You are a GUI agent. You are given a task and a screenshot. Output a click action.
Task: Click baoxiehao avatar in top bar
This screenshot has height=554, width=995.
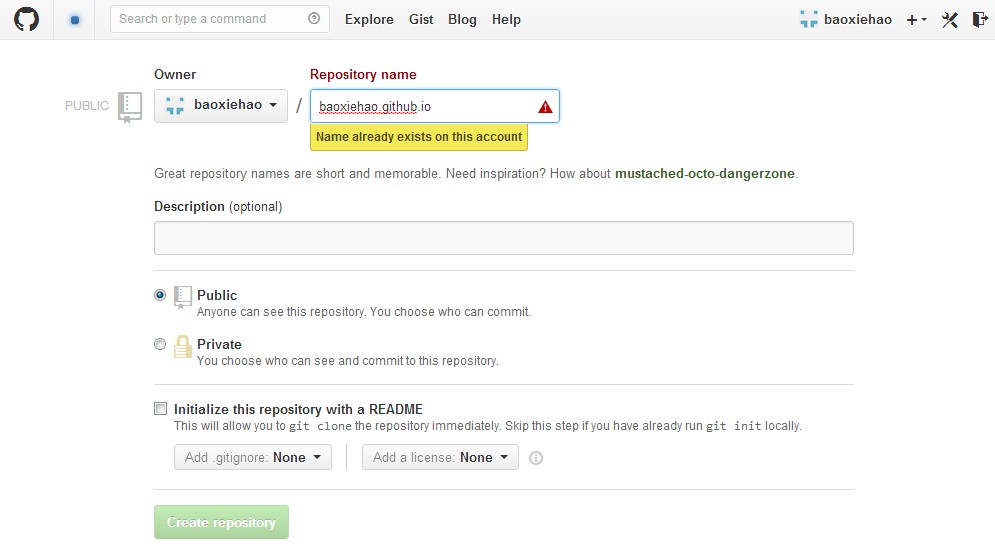click(809, 19)
